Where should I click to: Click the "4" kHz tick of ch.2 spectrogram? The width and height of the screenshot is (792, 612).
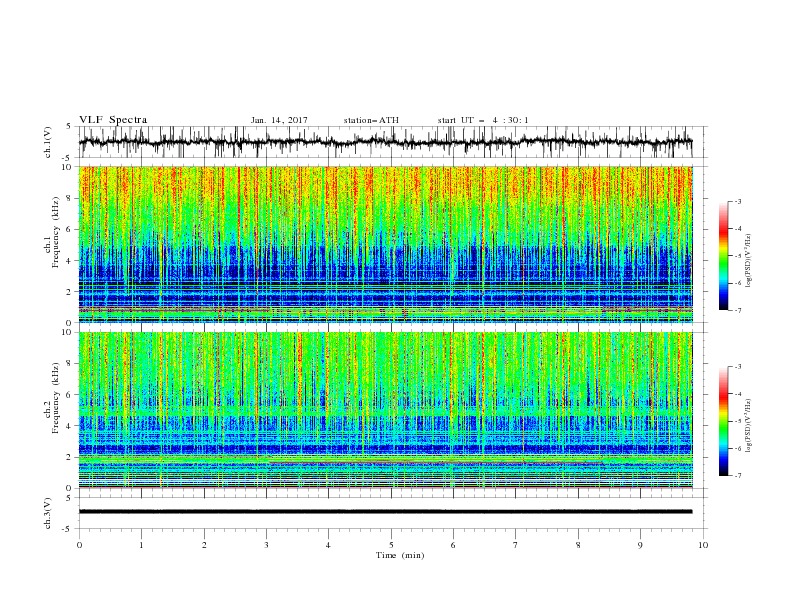click(70, 426)
